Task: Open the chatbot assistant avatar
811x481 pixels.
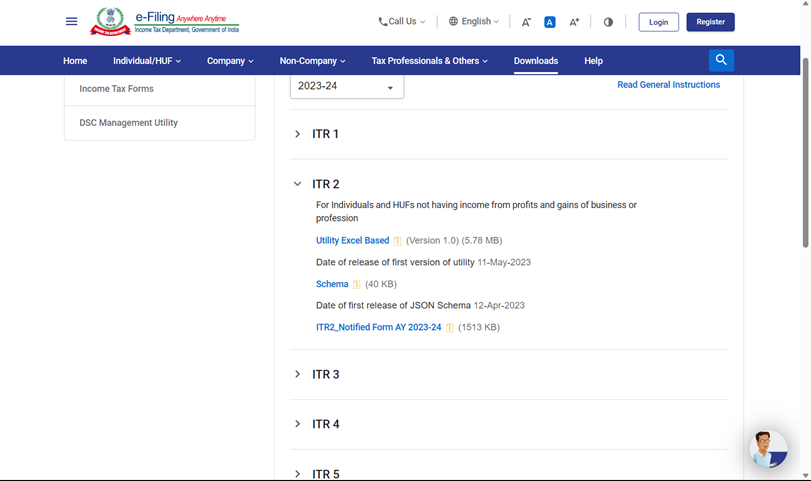Action: tap(768, 449)
